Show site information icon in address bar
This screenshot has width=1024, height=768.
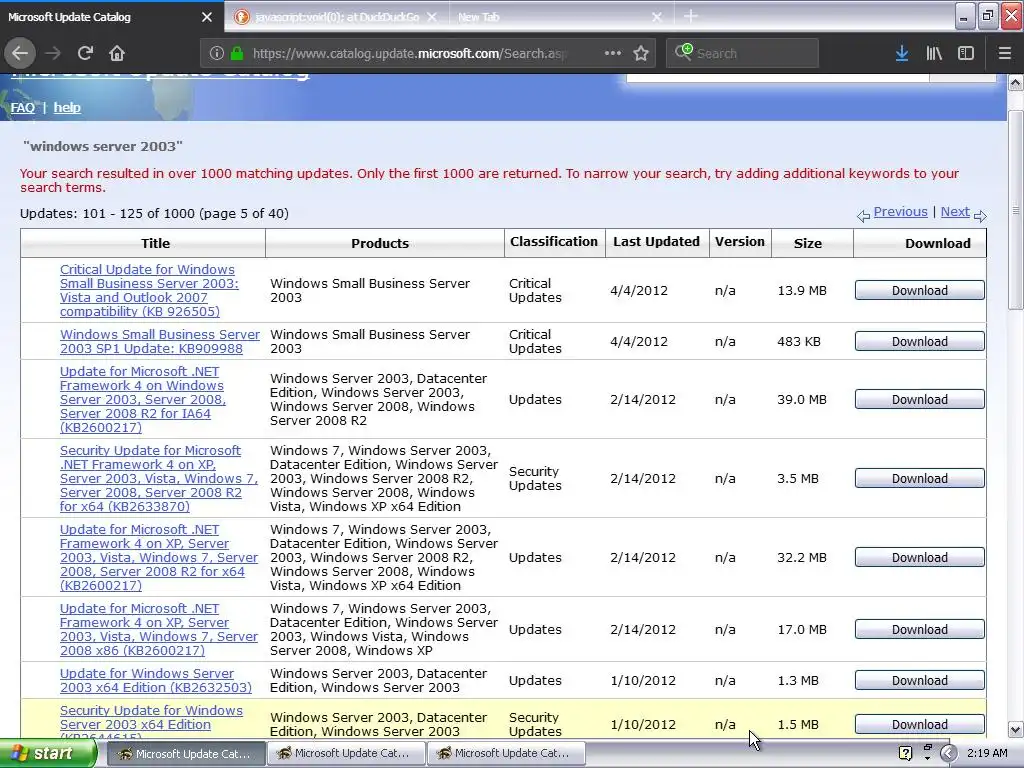coord(217,53)
